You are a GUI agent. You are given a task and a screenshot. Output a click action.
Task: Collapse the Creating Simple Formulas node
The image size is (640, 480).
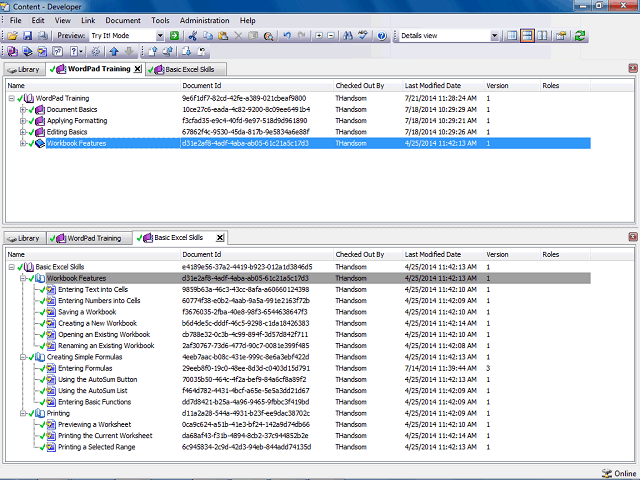pyautogui.click(x=23, y=357)
